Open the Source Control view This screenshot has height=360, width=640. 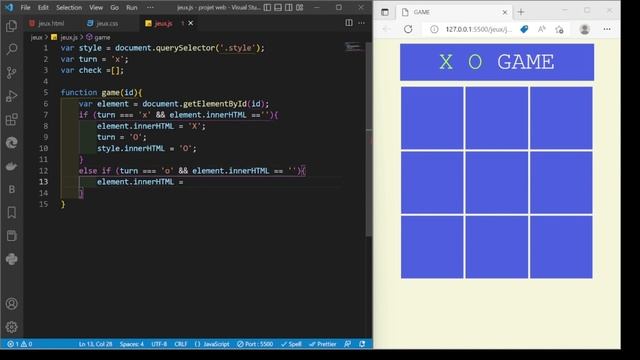[11, 73]
